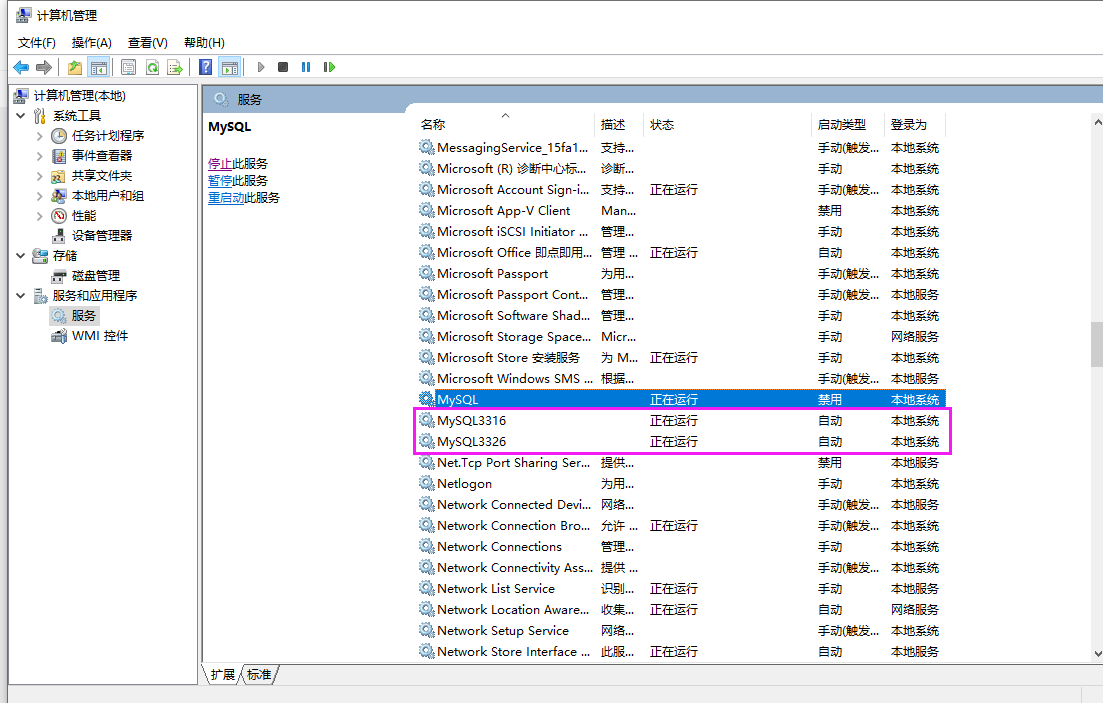
Task: Click the Stop Service square icon
Action: 283,67
